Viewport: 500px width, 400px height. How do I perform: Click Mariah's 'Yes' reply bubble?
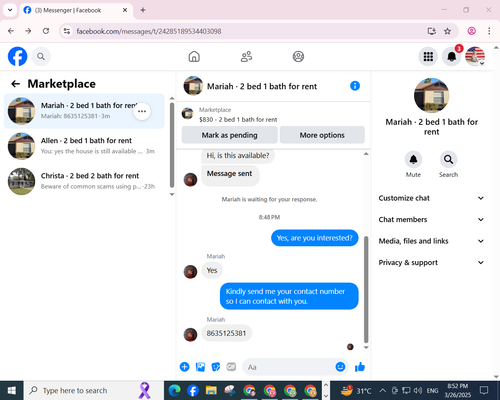point(212,270)
